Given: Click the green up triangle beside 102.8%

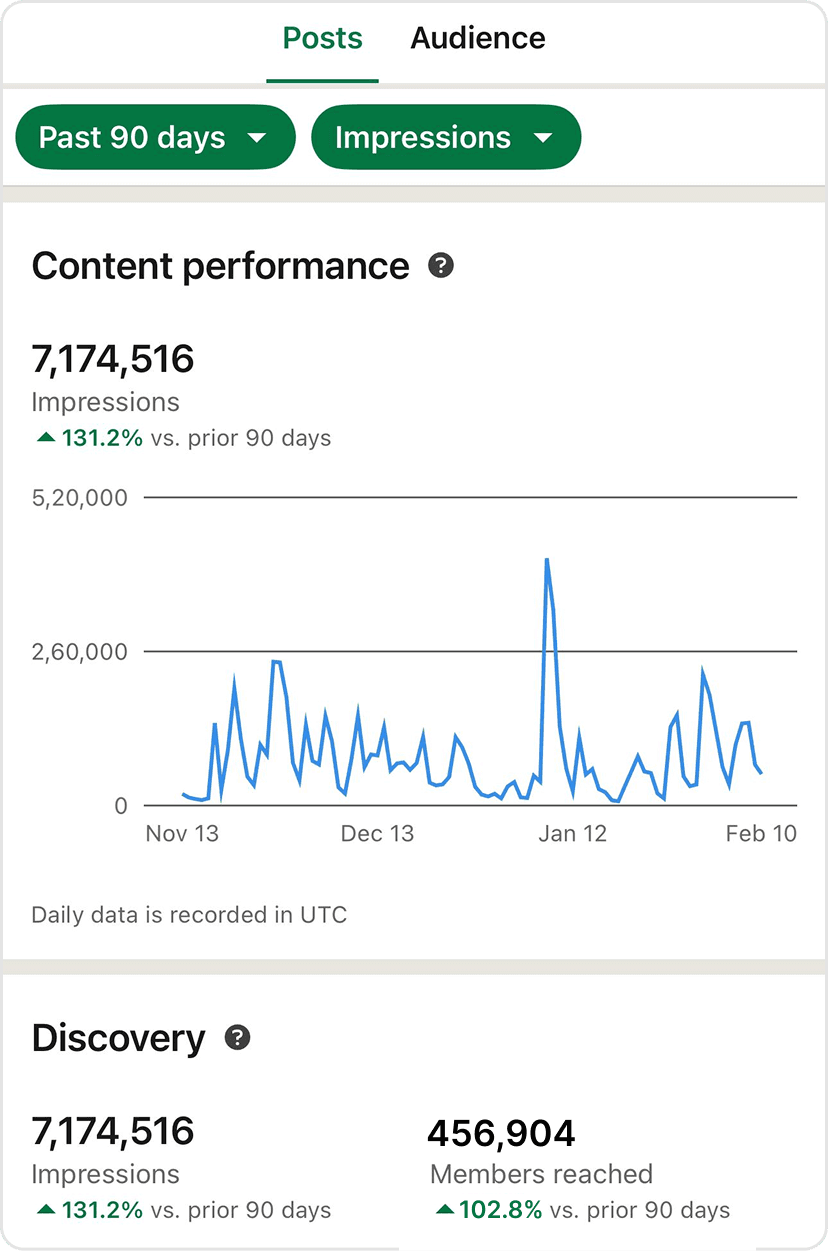Looking at the screenshot, I should (445, 1210).
